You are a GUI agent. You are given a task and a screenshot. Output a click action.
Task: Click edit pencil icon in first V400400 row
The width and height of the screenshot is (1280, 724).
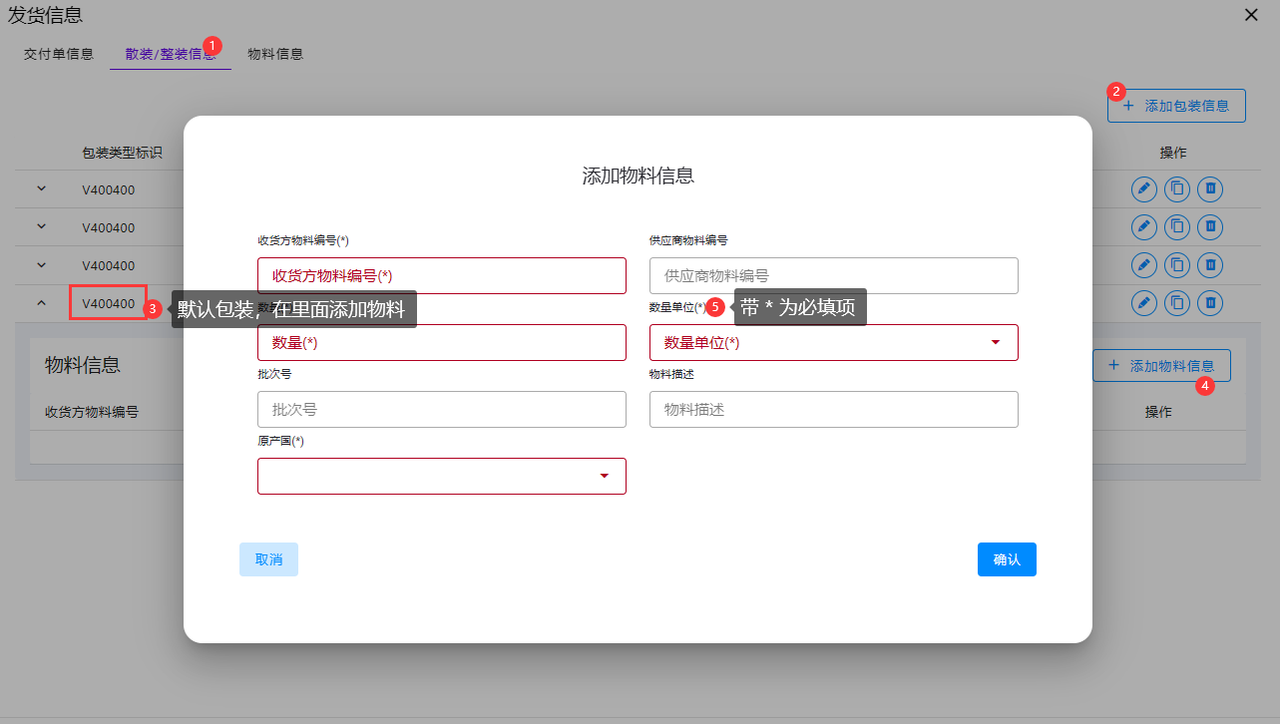pyautogui.click(x=1144, y=189)
